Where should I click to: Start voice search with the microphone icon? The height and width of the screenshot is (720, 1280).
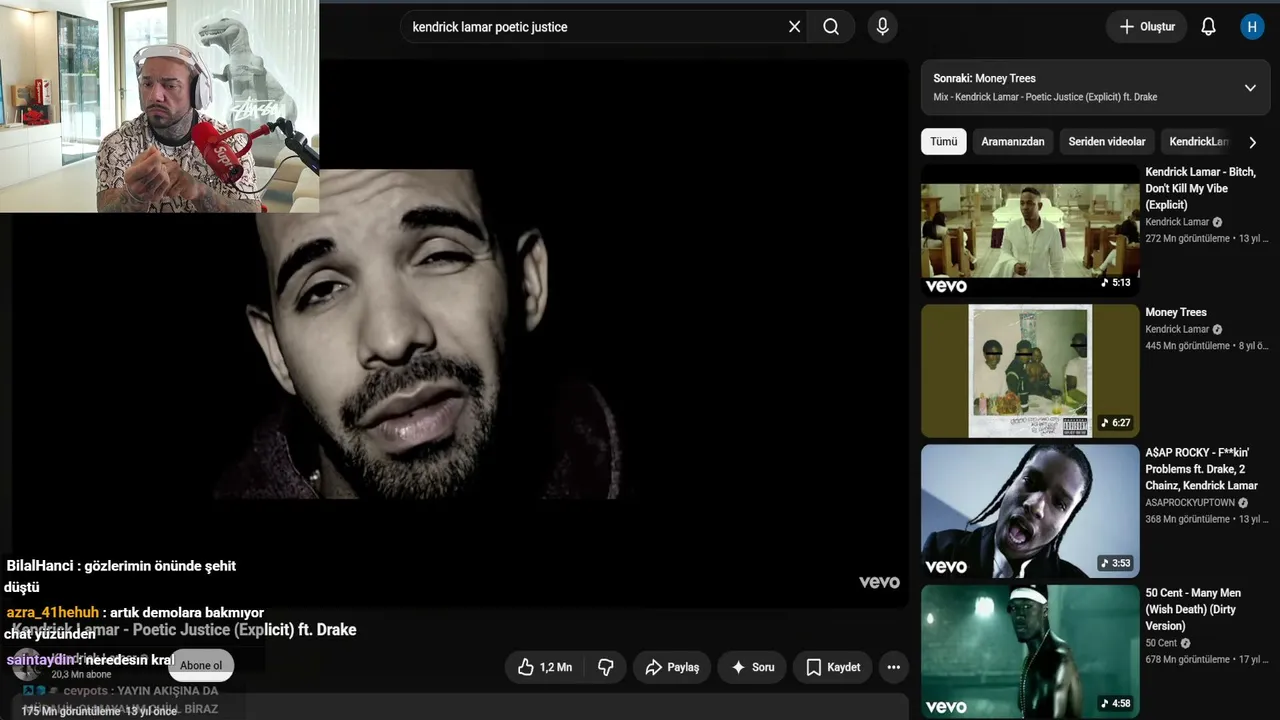tap(882, 27)
